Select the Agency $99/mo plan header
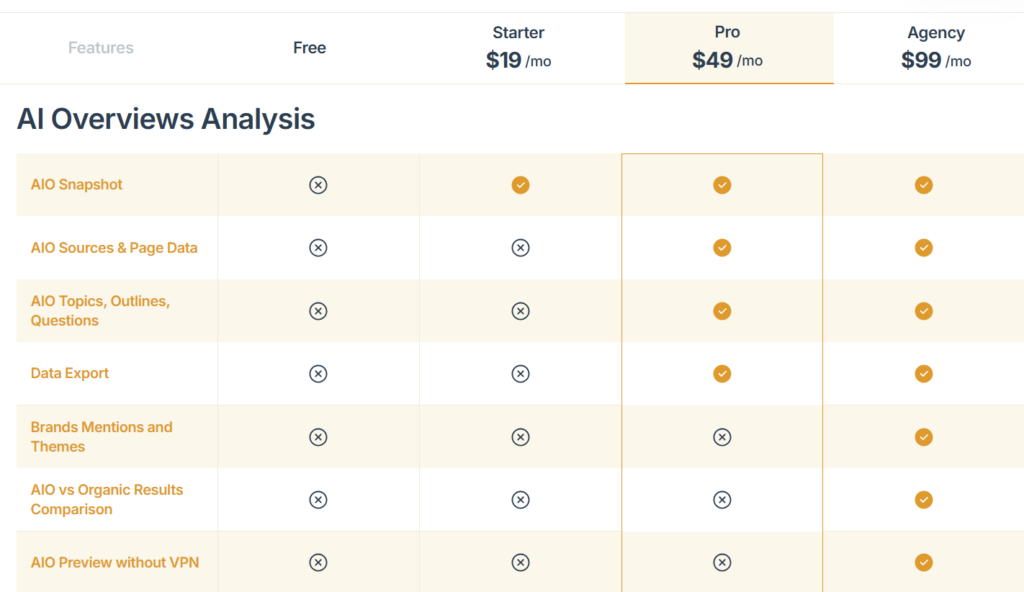Image resolution: width=1024 pixels, height=592 pixels. point(935,48)
